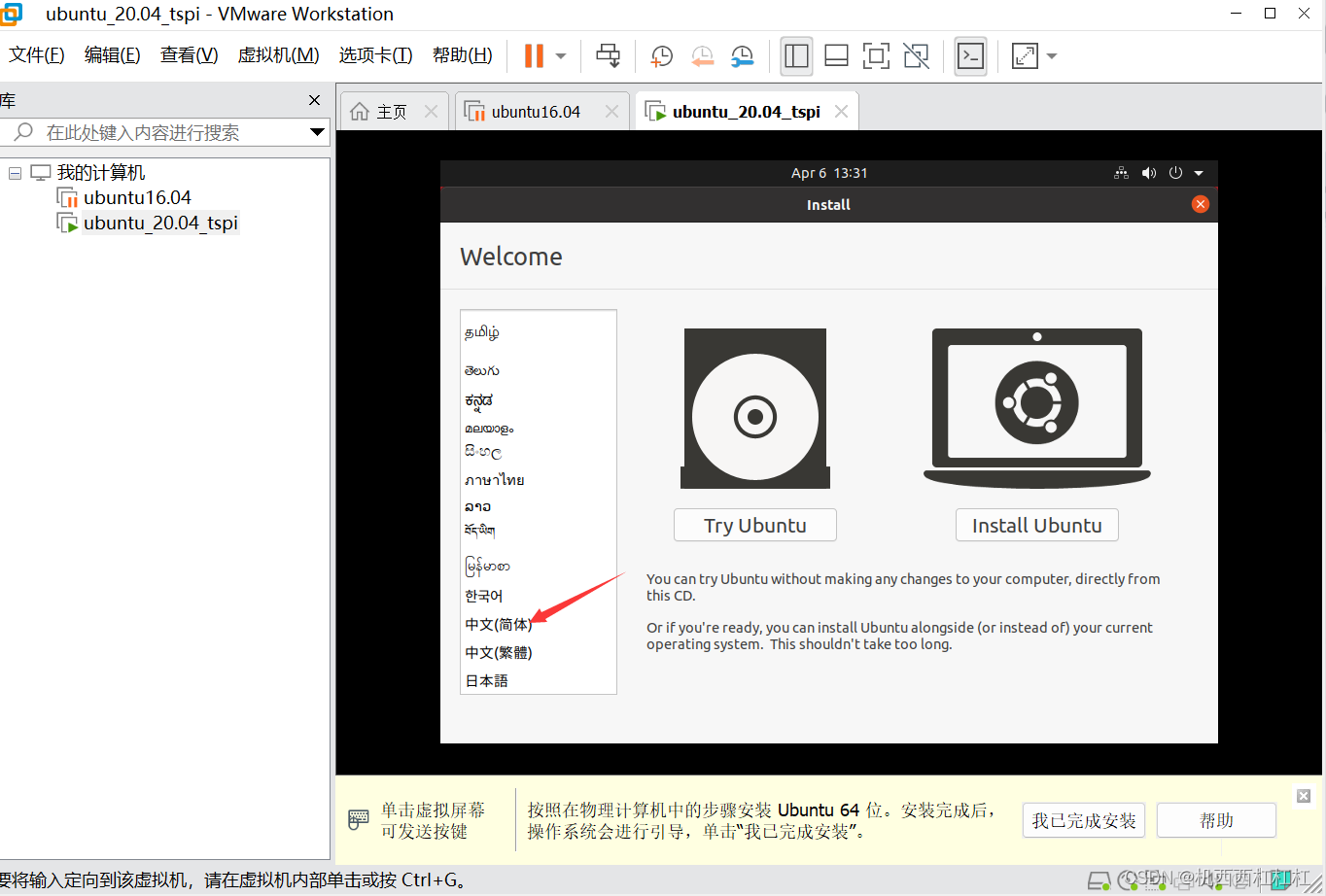Click the Install Ubuntu button

point(1037,525)
